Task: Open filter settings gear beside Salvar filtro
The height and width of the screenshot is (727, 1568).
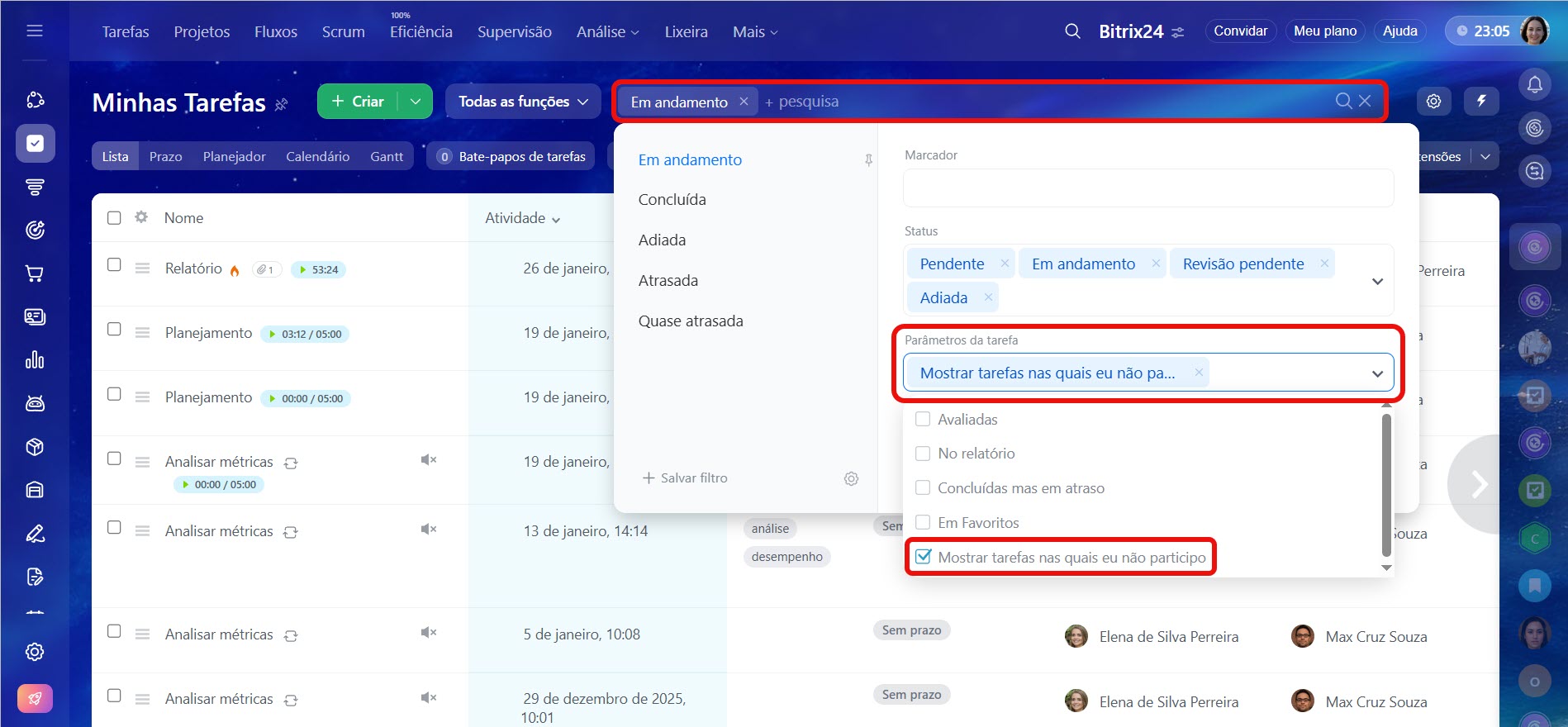Action: pyautogui.click(x=851, y=478)
